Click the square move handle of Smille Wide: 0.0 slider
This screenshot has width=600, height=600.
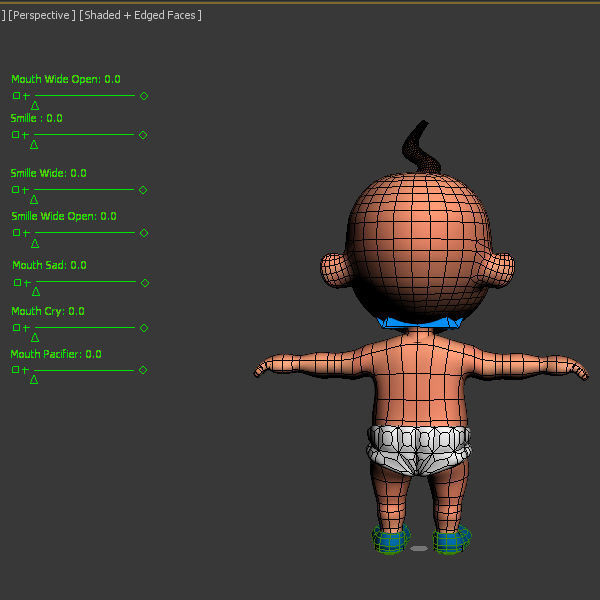click(x=15, y=189)
